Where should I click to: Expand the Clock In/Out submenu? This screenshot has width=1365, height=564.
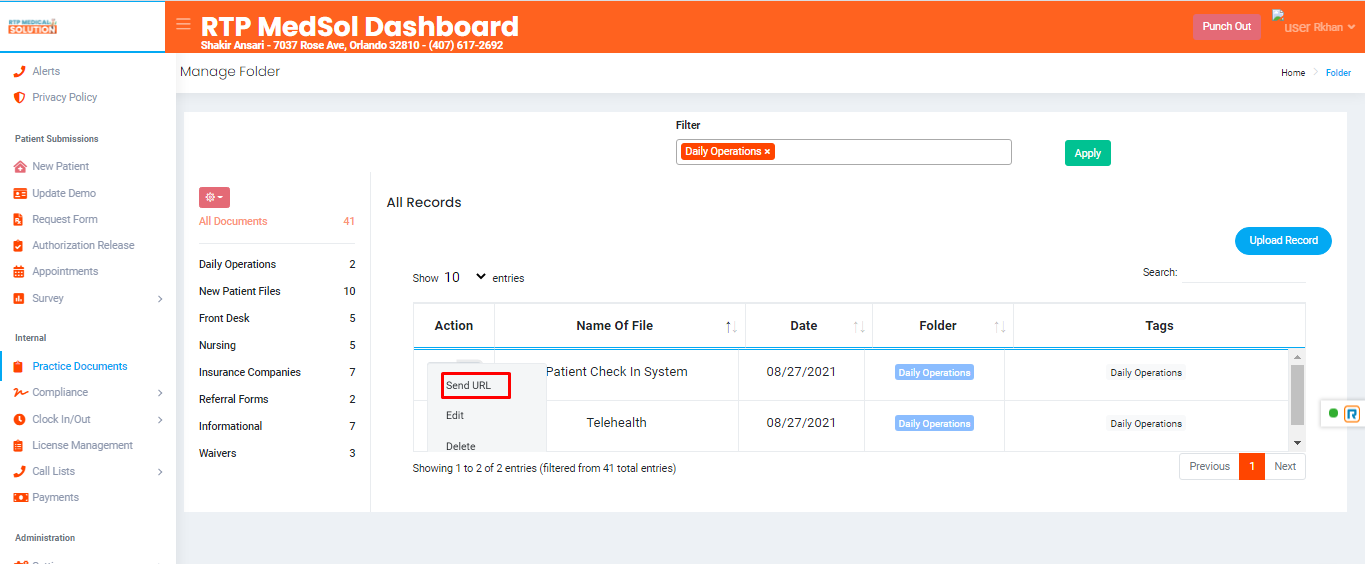(x=160, y=419)
